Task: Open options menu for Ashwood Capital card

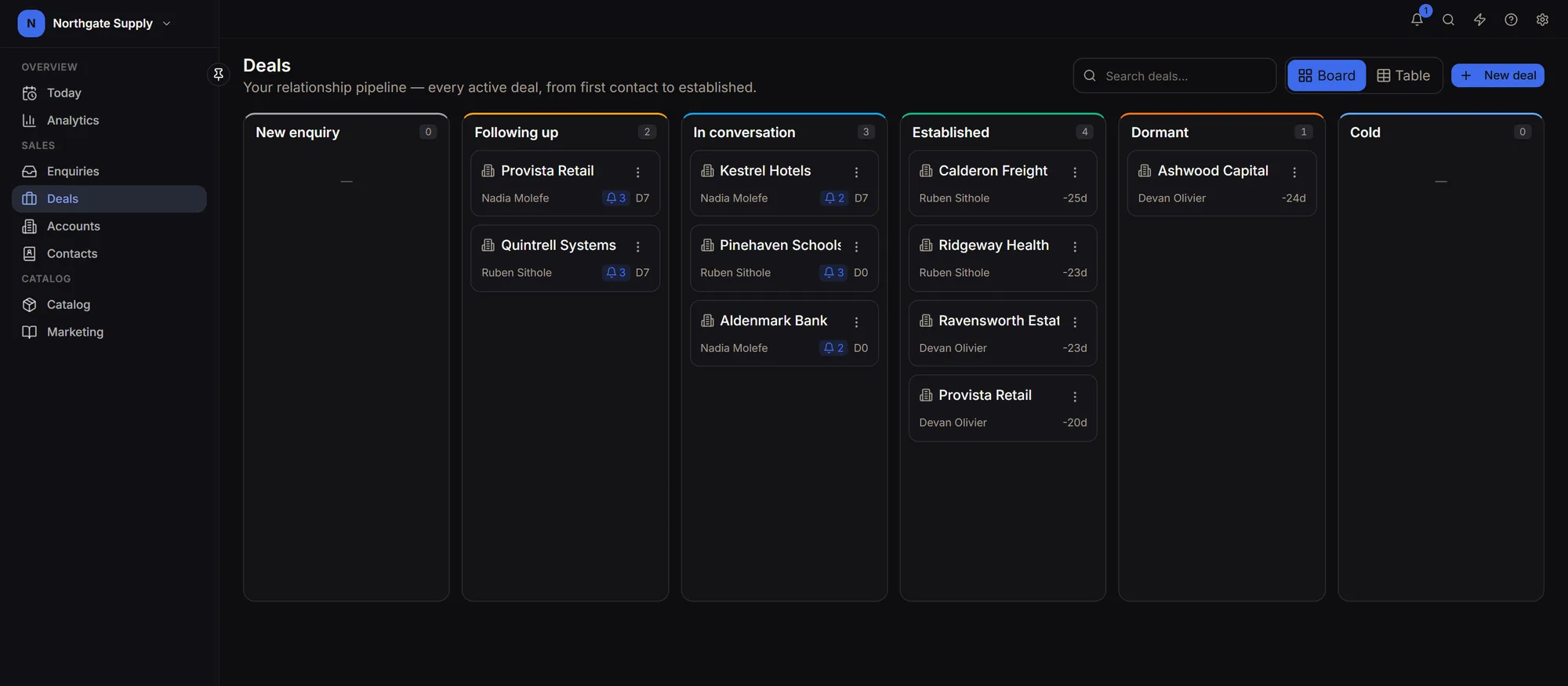Action: click(1294, 172)
